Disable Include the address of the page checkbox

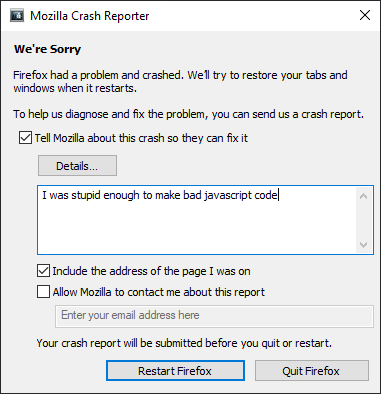pyautogui.click(x=43, y=271)
